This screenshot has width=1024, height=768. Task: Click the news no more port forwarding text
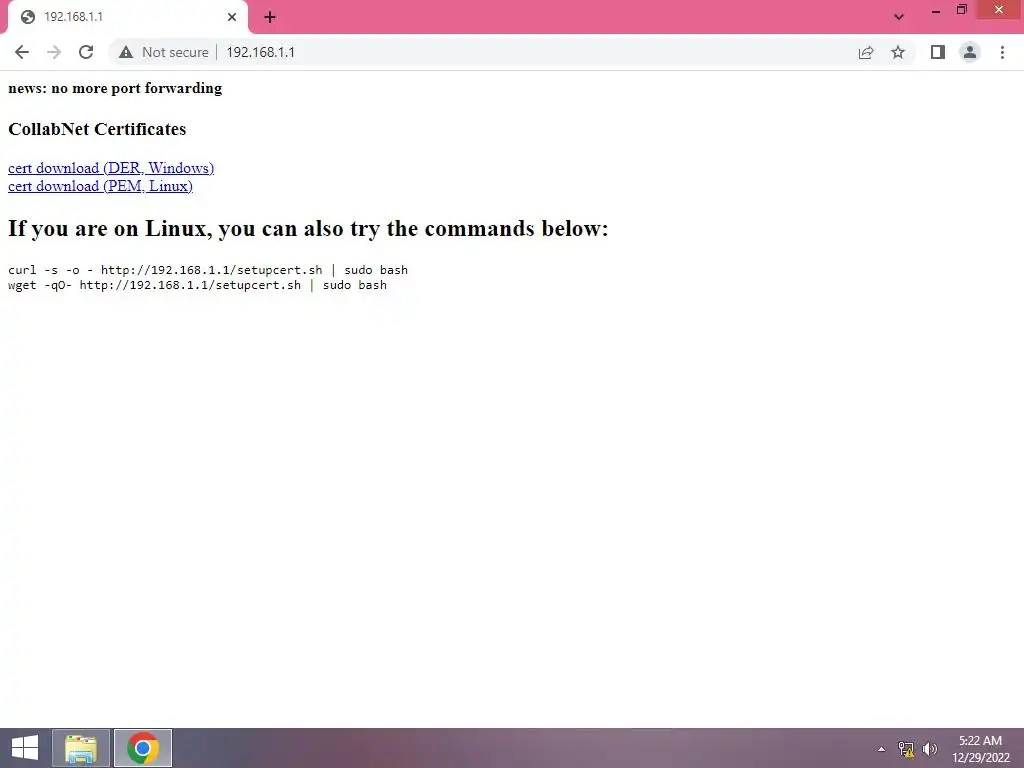point(115,88)
